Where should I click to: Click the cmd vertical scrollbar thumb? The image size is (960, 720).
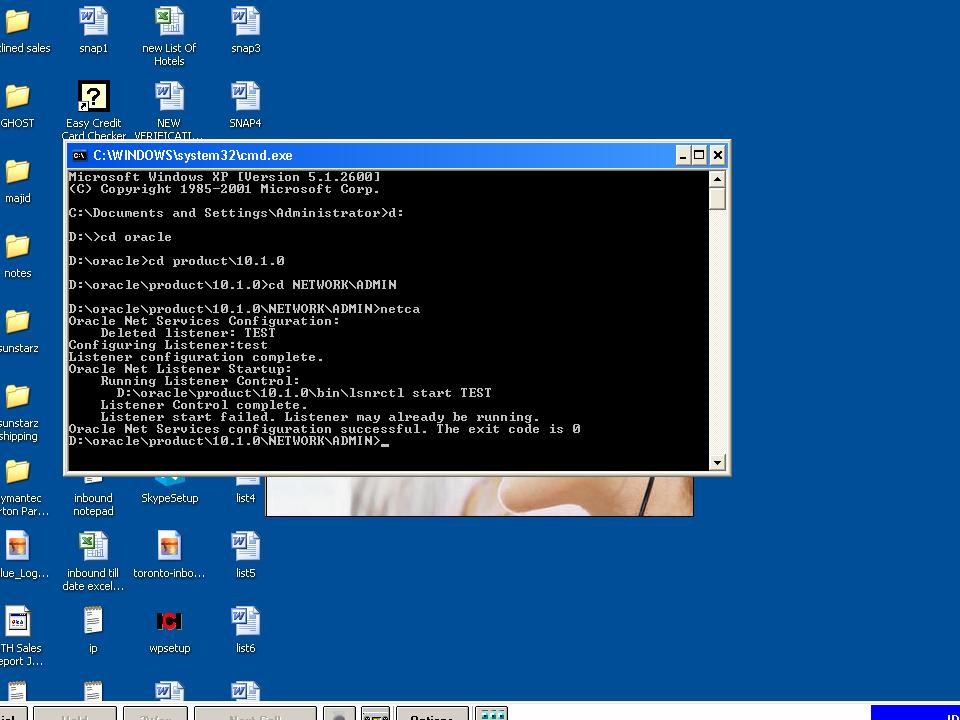coord(717,198)
